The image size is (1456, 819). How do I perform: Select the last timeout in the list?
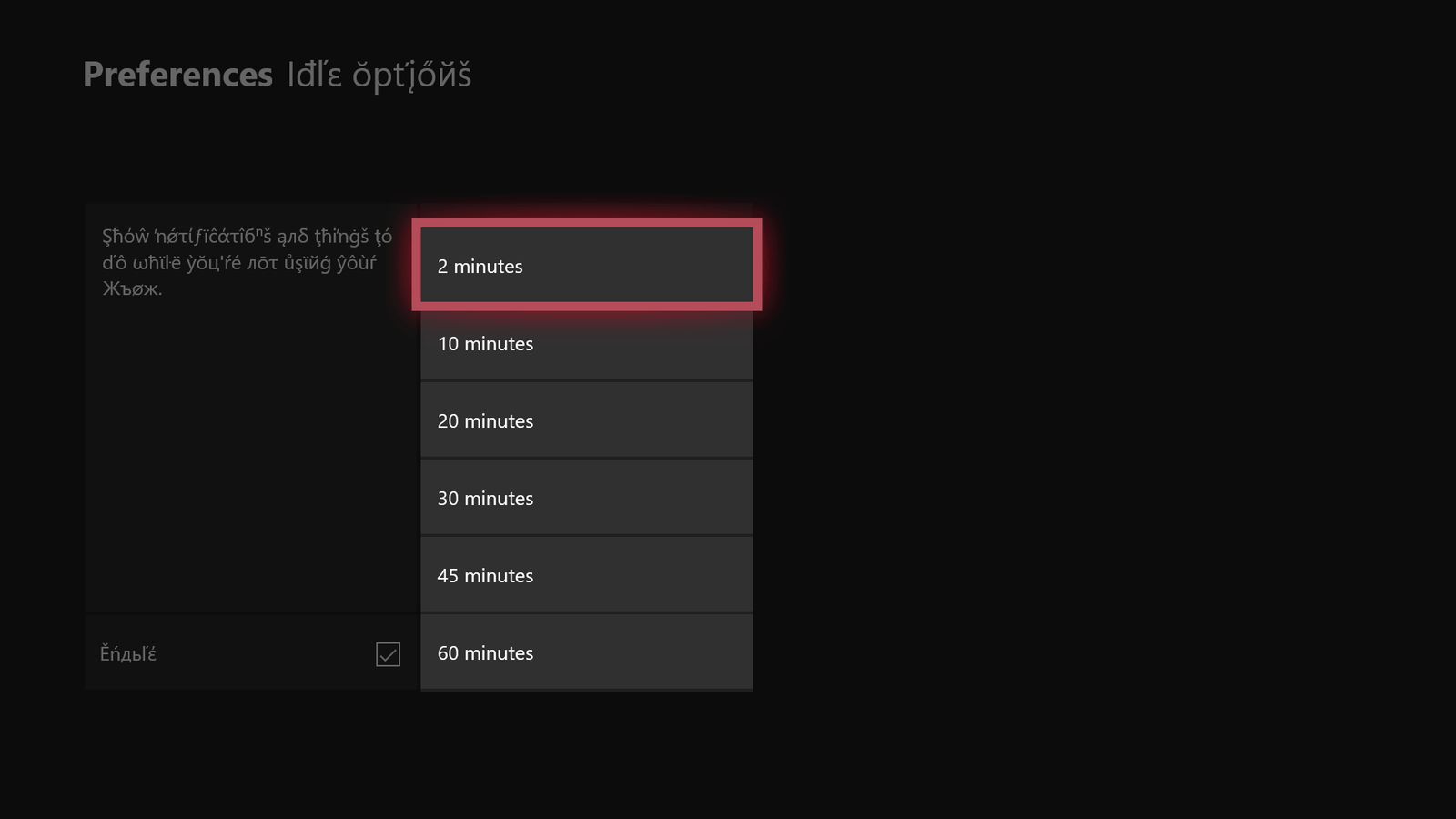tap(586, 652)
